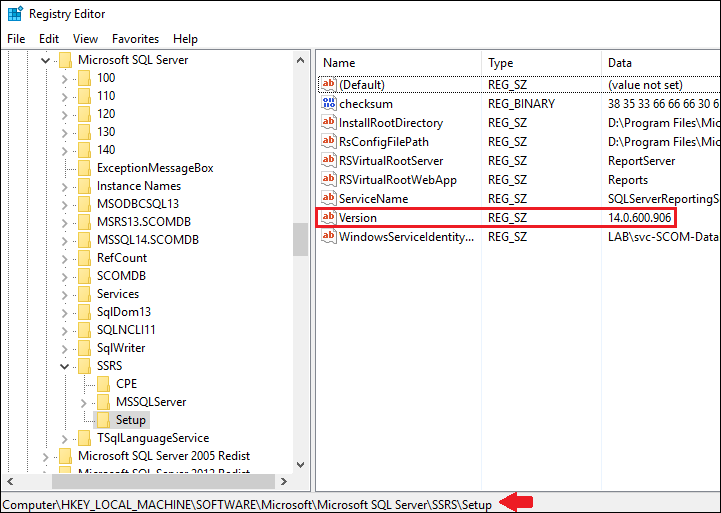The width and height of the screenshot is (721, 513).
Task: Expand the SQLNCLI11 key
Action: (64, 331)
